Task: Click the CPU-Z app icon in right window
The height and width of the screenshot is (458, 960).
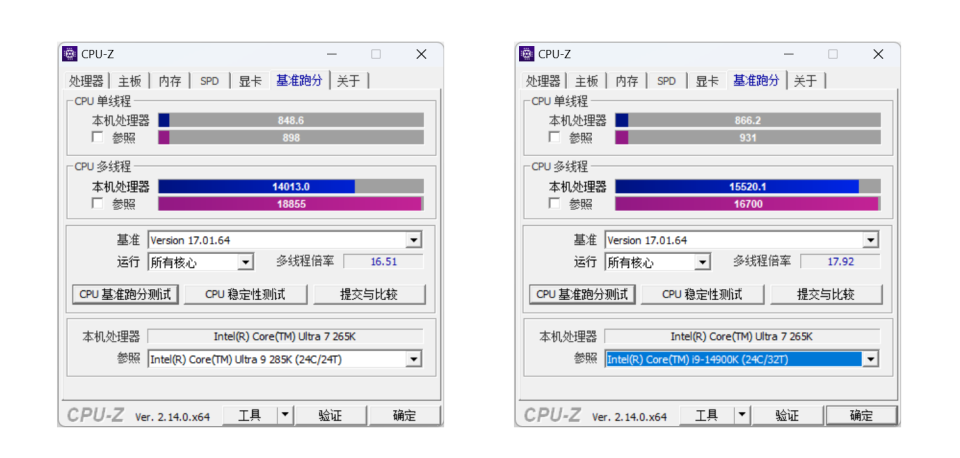Action: pyautogui.click(x=527, y=54)
